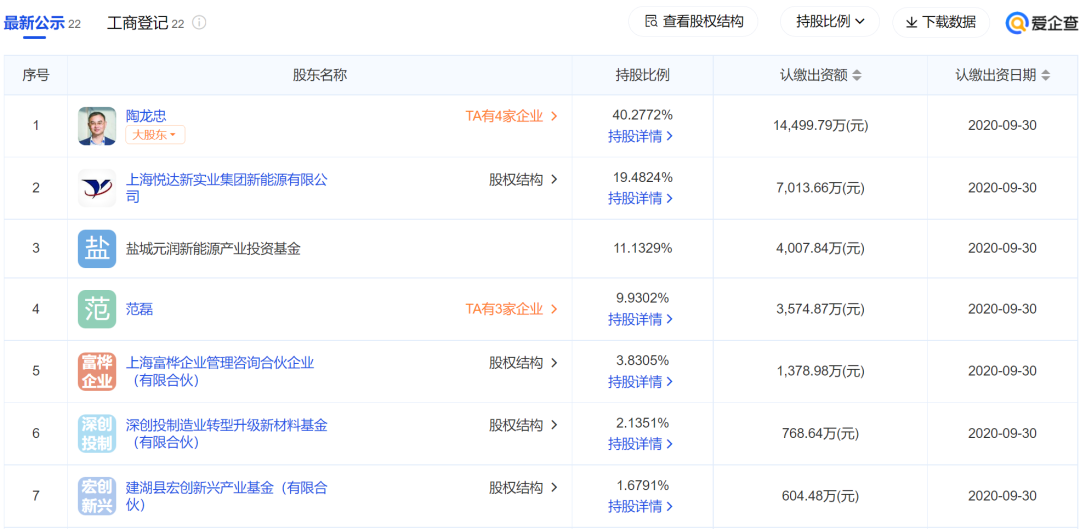Open shareholder 范磊 link

(x=139, y=309)
